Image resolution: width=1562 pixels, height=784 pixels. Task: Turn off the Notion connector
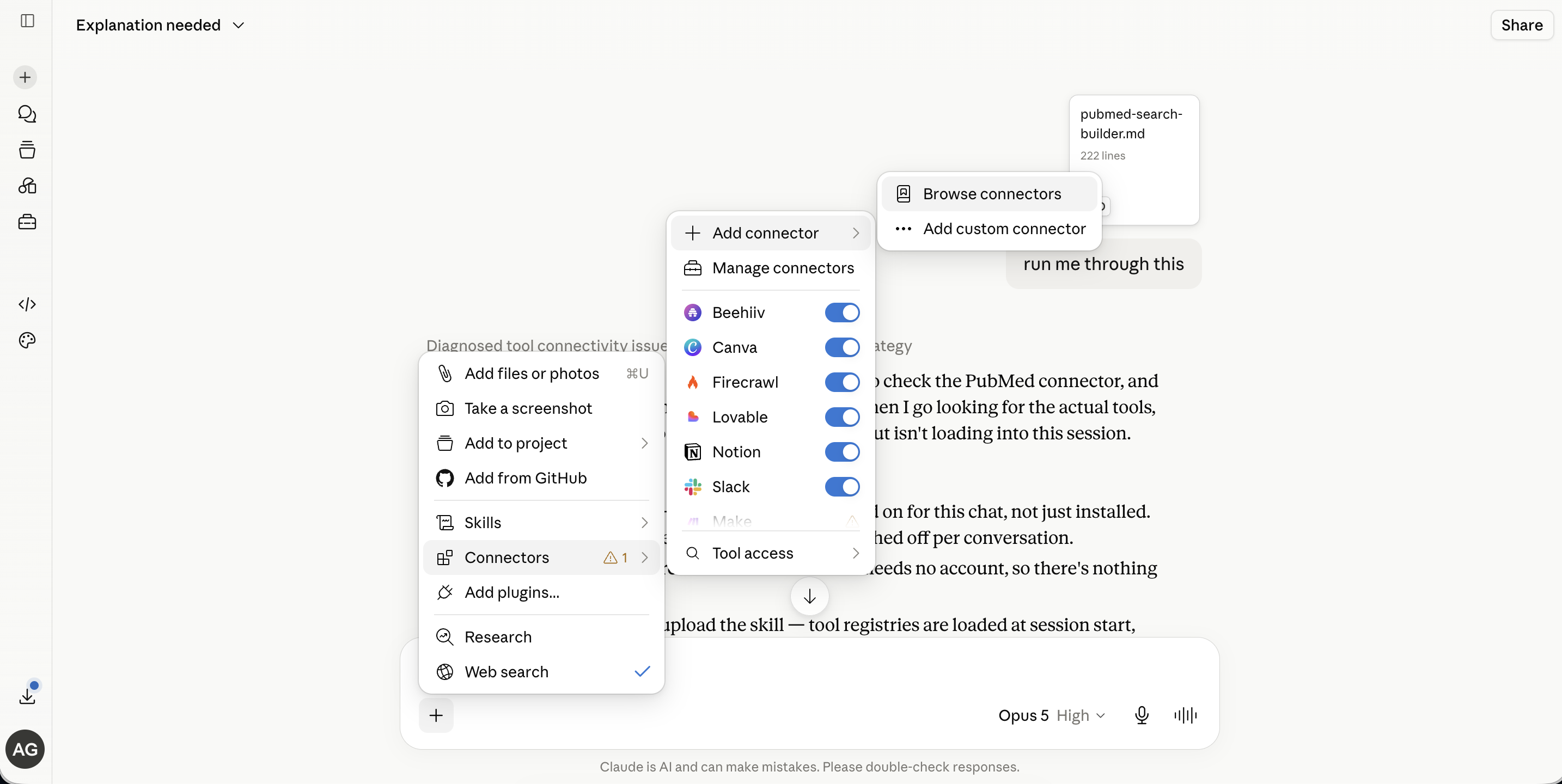tap(842, 452)
